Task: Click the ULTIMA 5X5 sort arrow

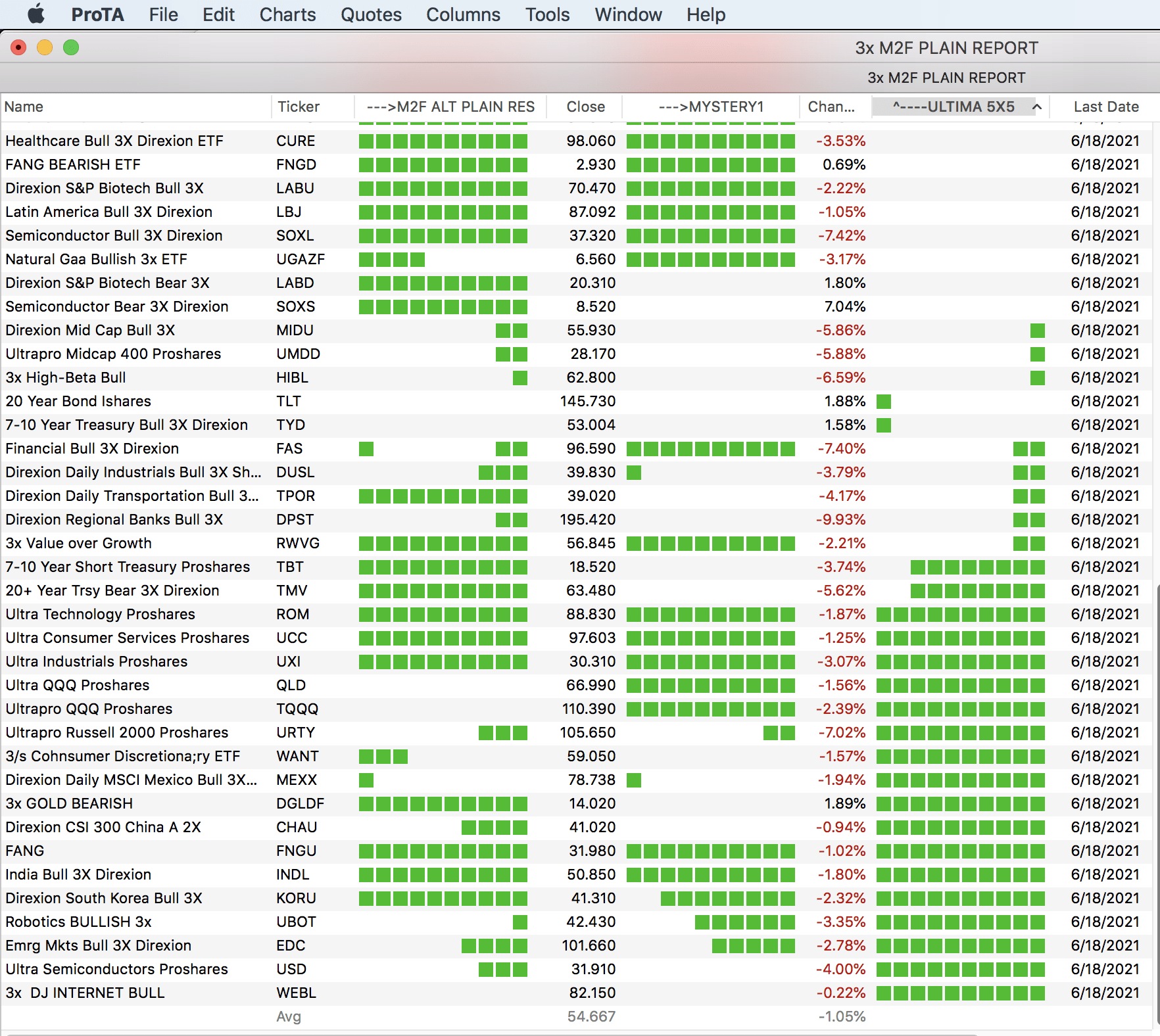Action: pos(1037,106)
